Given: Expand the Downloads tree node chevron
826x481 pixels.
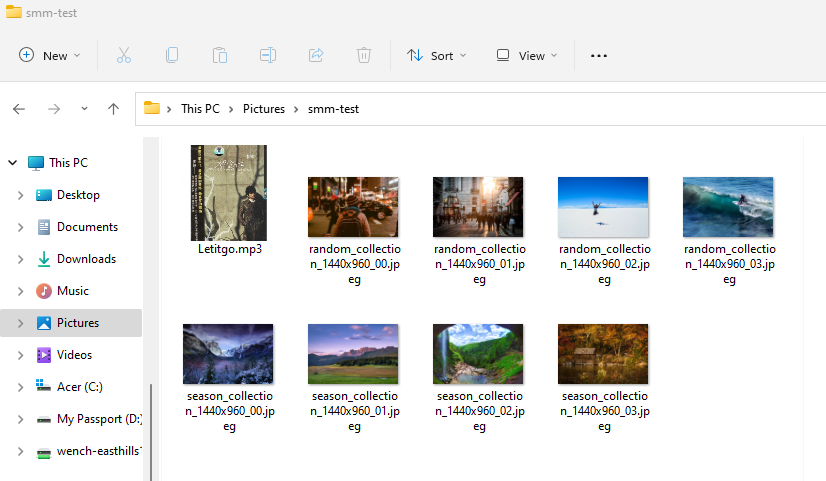Looking at the screenshot, I should [x=21, y=259].
